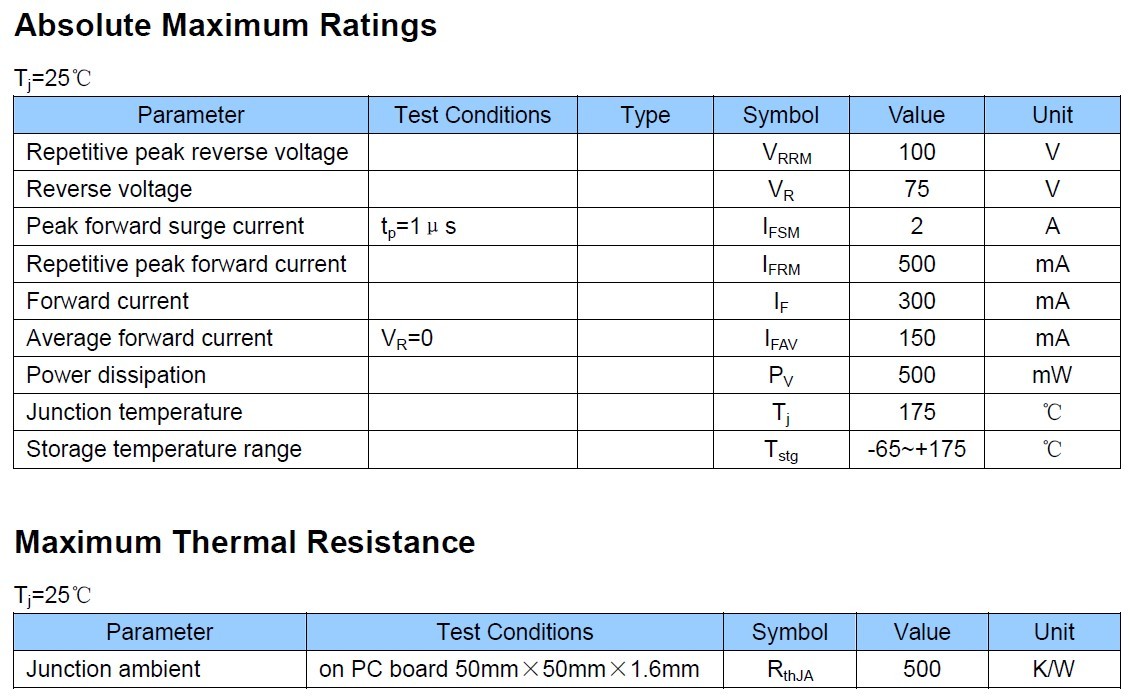Viewport: 1130px width, 699px height.
Task: Click the Repetitive peak forward current row
Action: coord(186,264)
